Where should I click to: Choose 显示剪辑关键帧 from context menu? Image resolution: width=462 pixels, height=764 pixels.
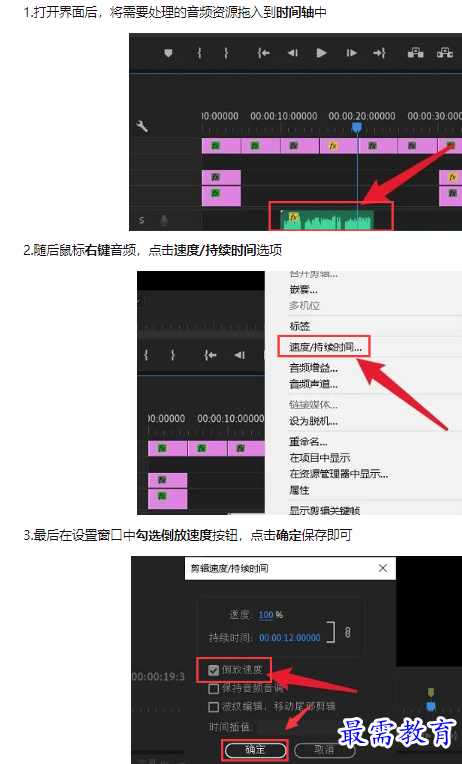(325, 510)
